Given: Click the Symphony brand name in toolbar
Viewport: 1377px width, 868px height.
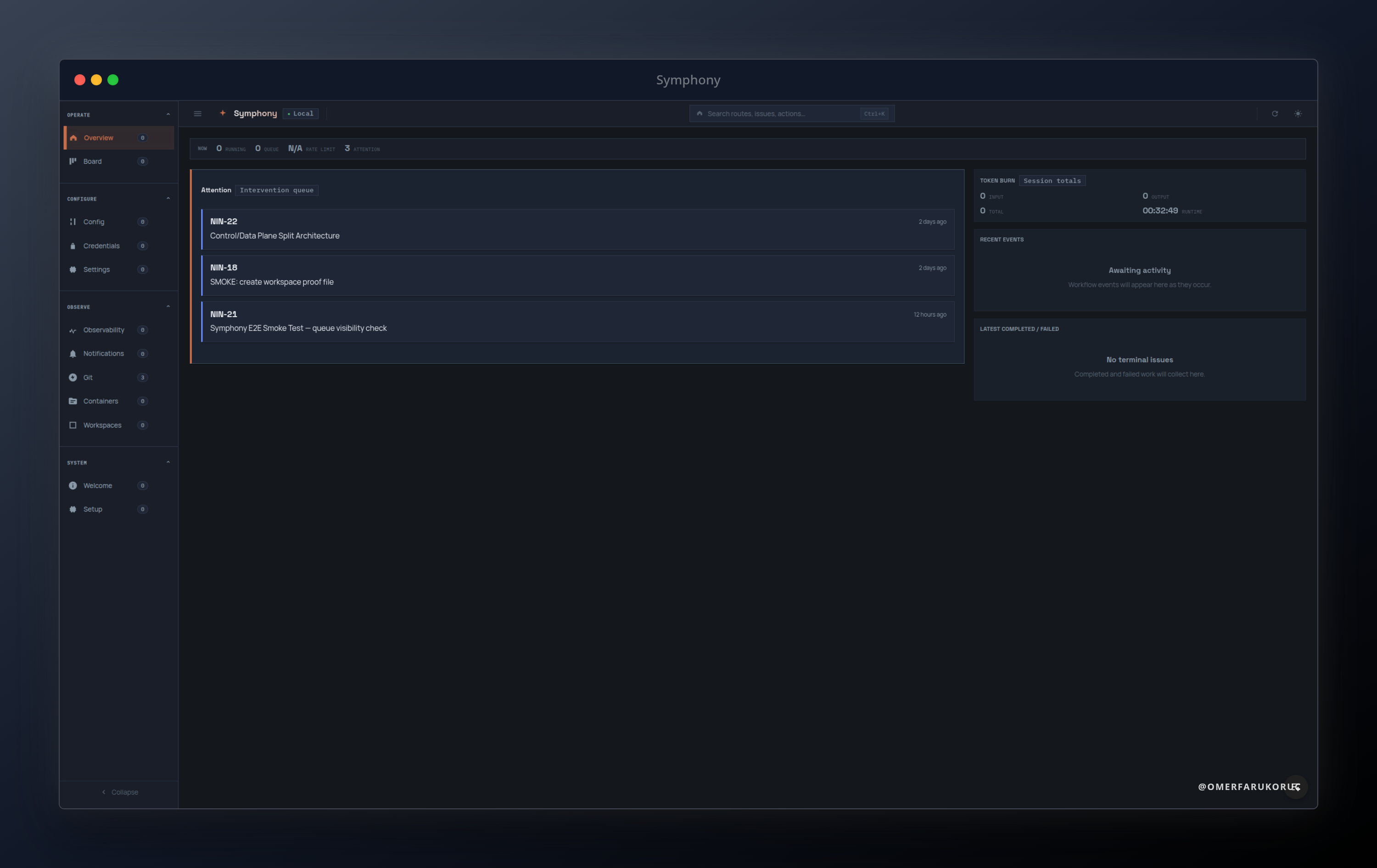Looking at the screenshot, I should coord(255,113).
